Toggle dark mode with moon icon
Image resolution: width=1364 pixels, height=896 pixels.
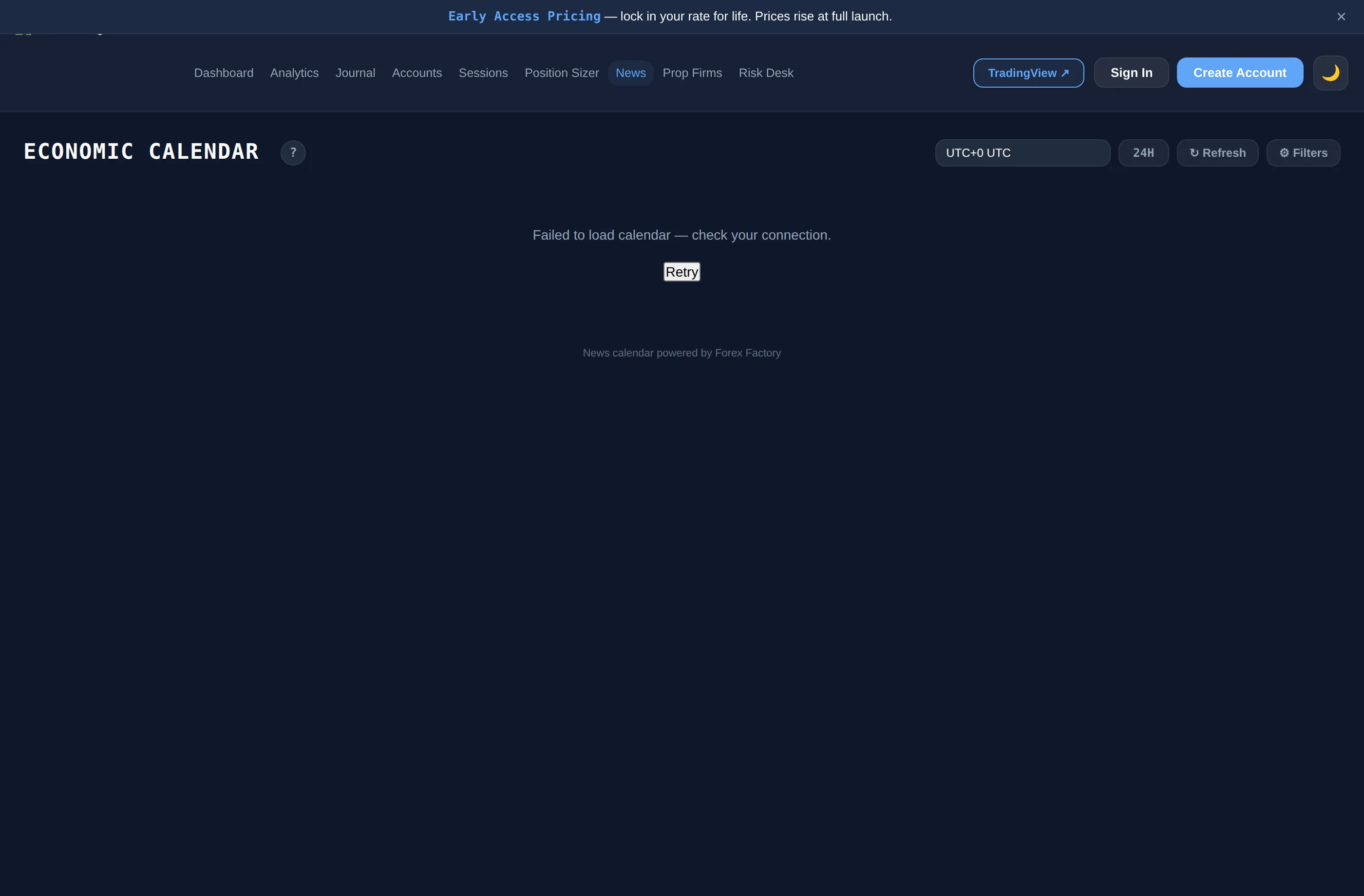click(x=1330, y=73)
